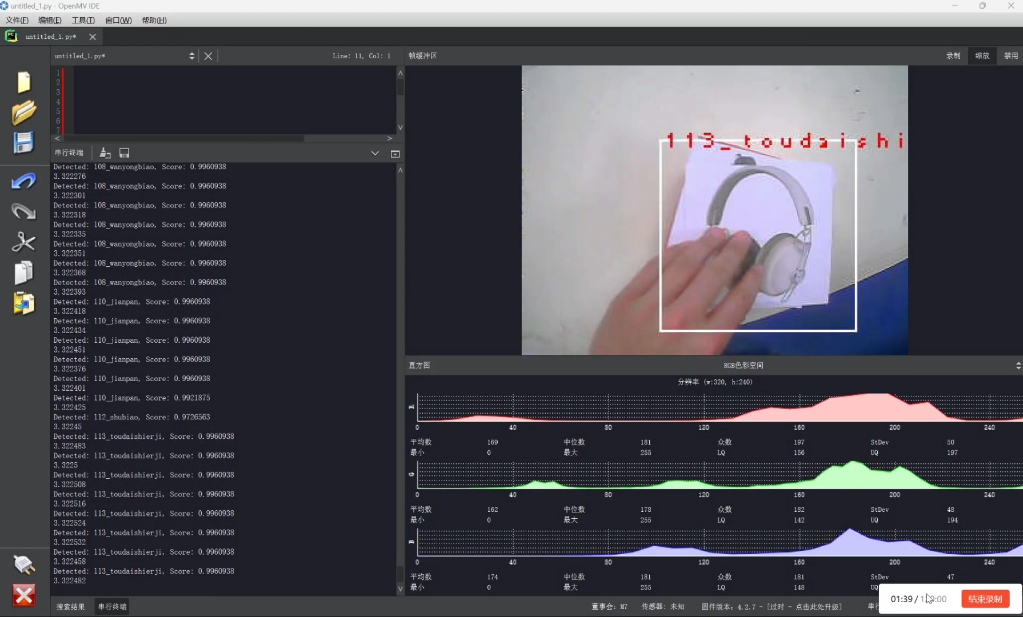Stop the running script with the red X
Image resolution: width=1023 pixels, height=617 pixels.
click(x=23, y=595)
